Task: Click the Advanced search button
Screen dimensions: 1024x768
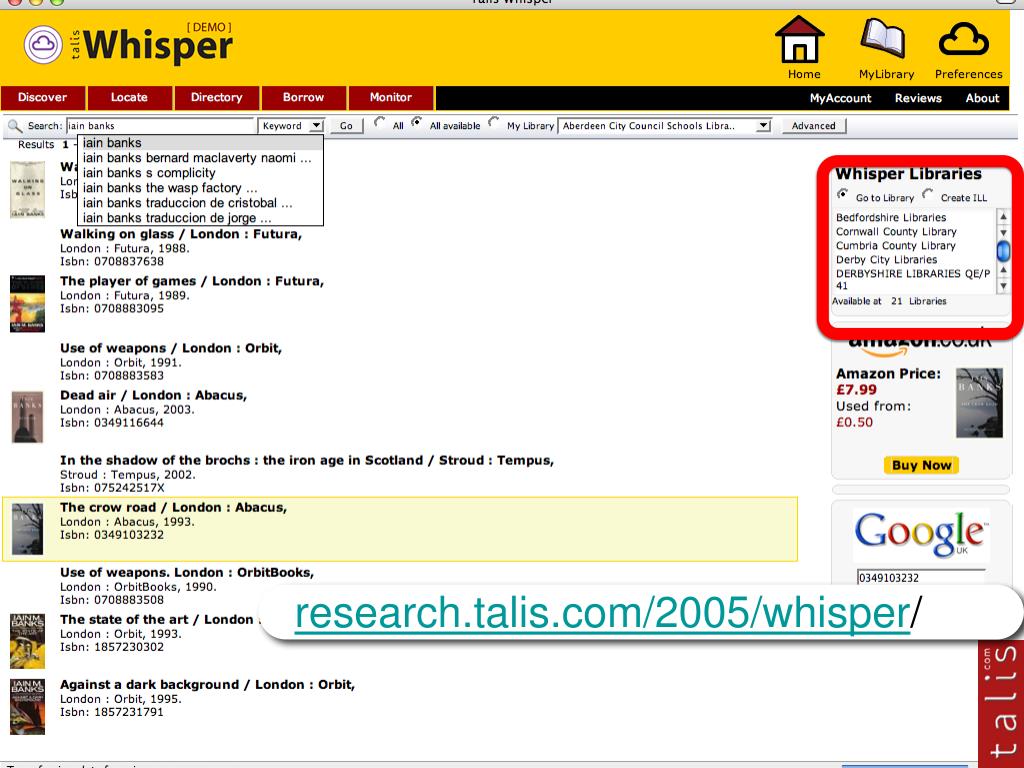Action: coord(814,126)
